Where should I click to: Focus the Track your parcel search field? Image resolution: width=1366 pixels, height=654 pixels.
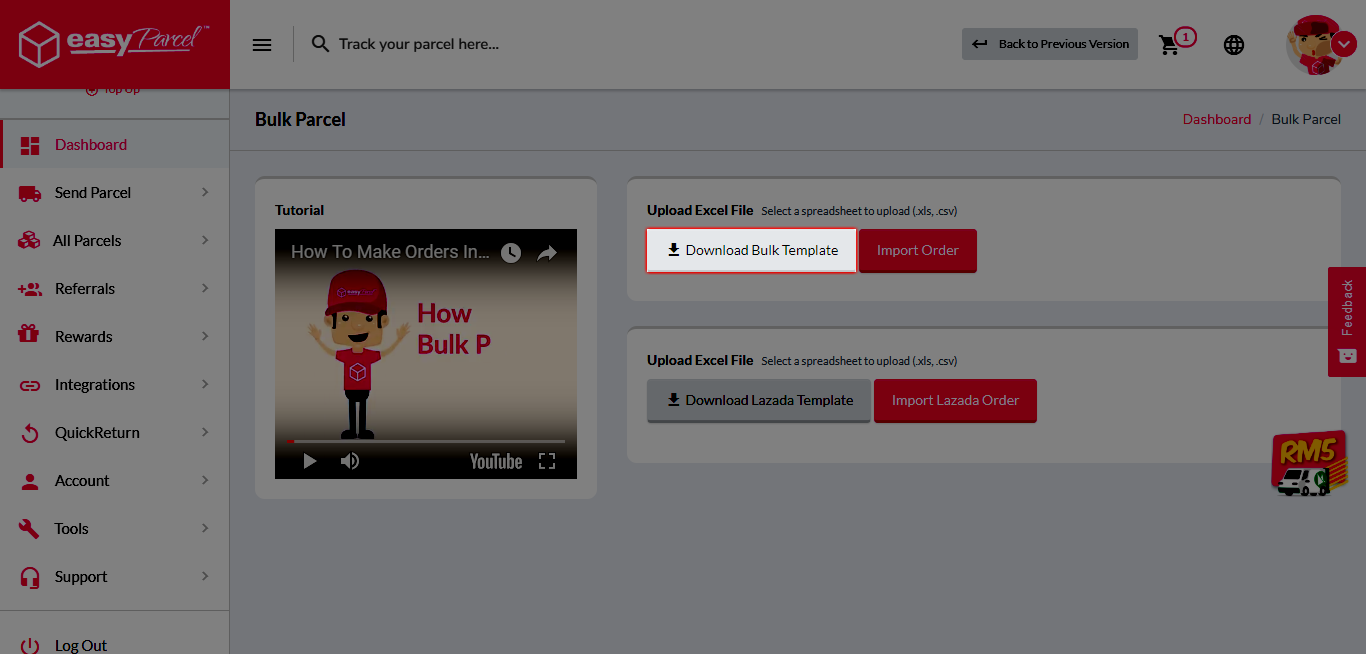[x=419, y=44]
